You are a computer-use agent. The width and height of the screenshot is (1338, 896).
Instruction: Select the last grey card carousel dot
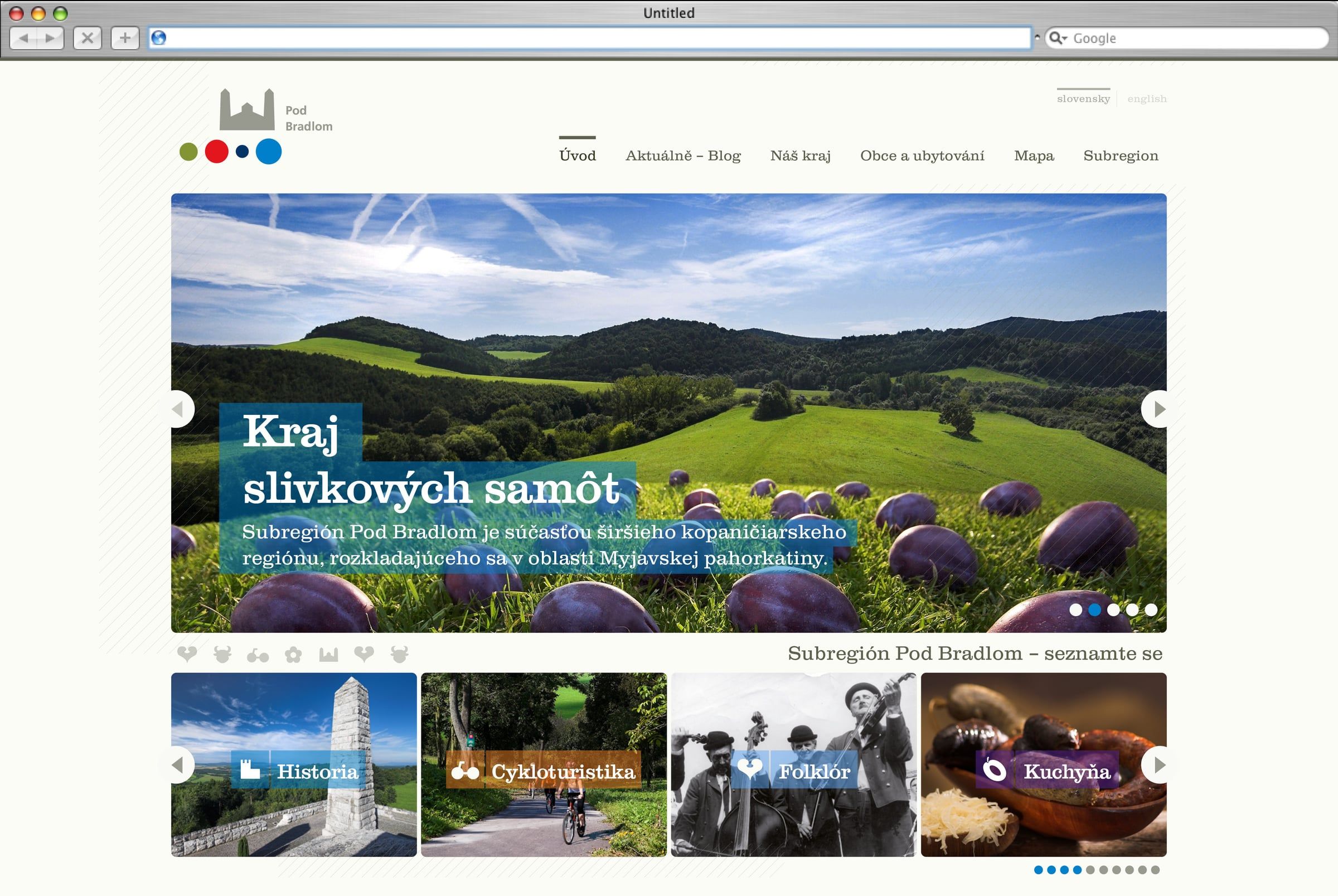click(1155, 870)
